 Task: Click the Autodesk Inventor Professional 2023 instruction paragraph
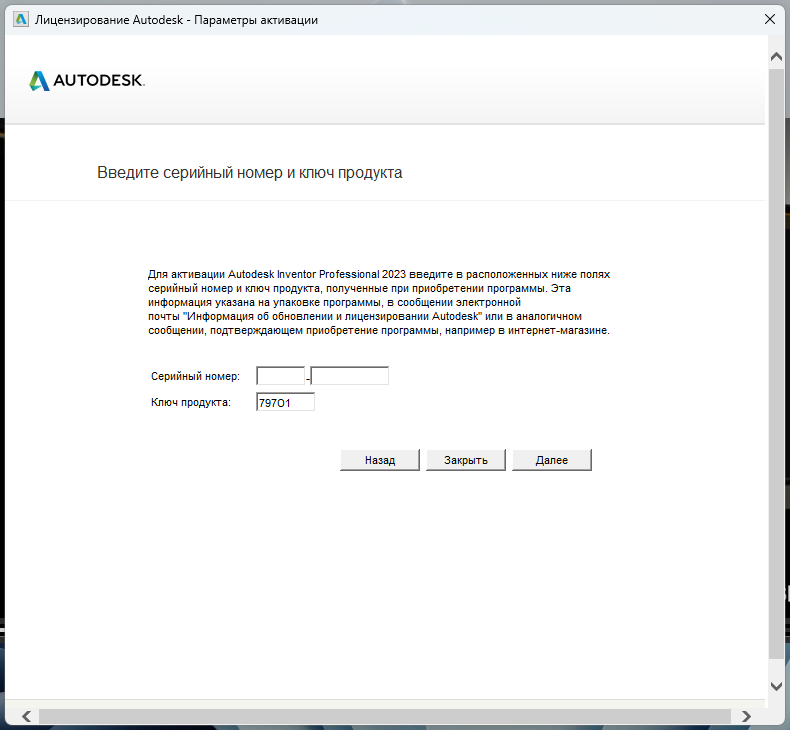coord(379,302)
